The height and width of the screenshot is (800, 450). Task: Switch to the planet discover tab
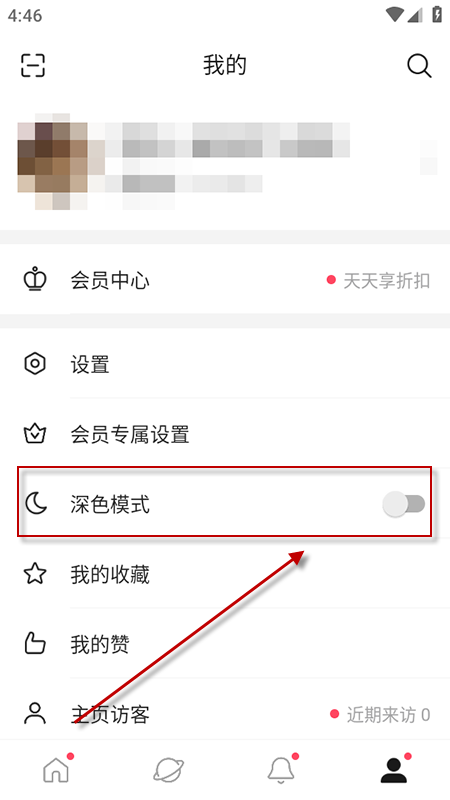(x=168, y=769)
